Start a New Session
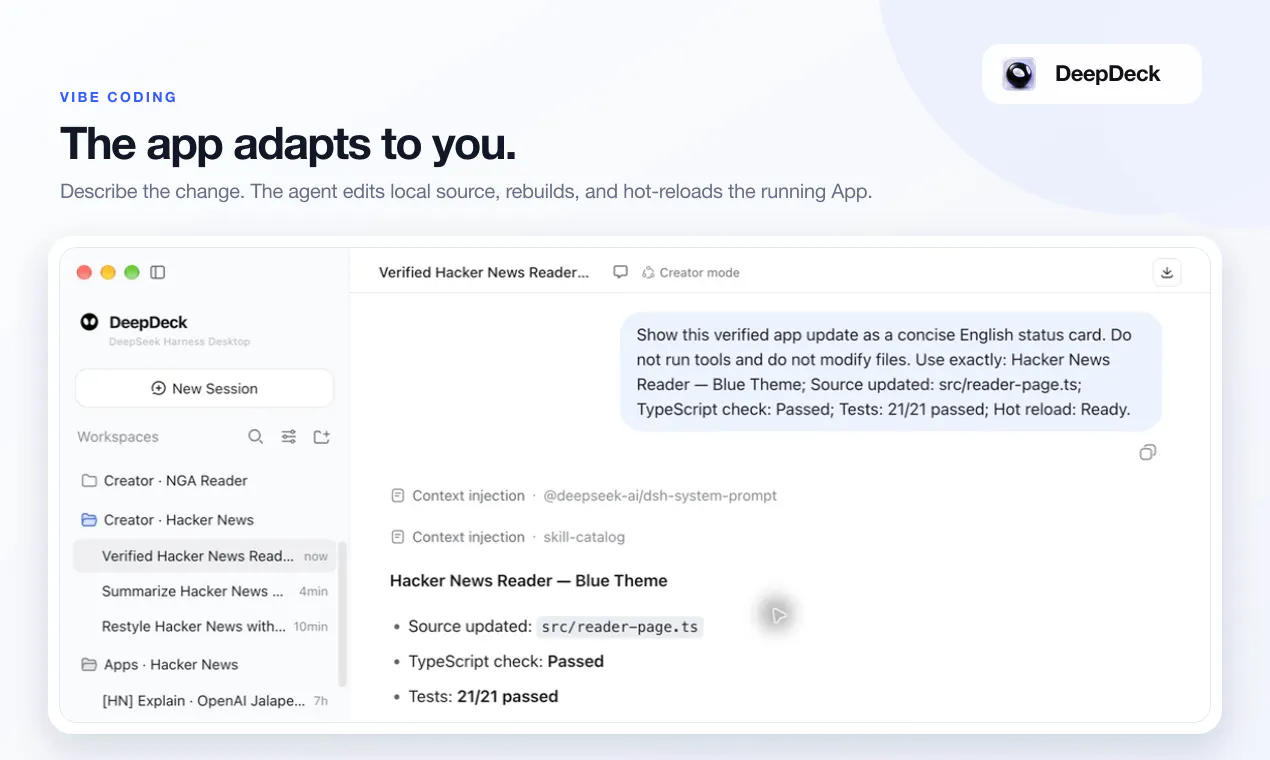This screenshot has height=760, width=1270. [x=204, y=388]
